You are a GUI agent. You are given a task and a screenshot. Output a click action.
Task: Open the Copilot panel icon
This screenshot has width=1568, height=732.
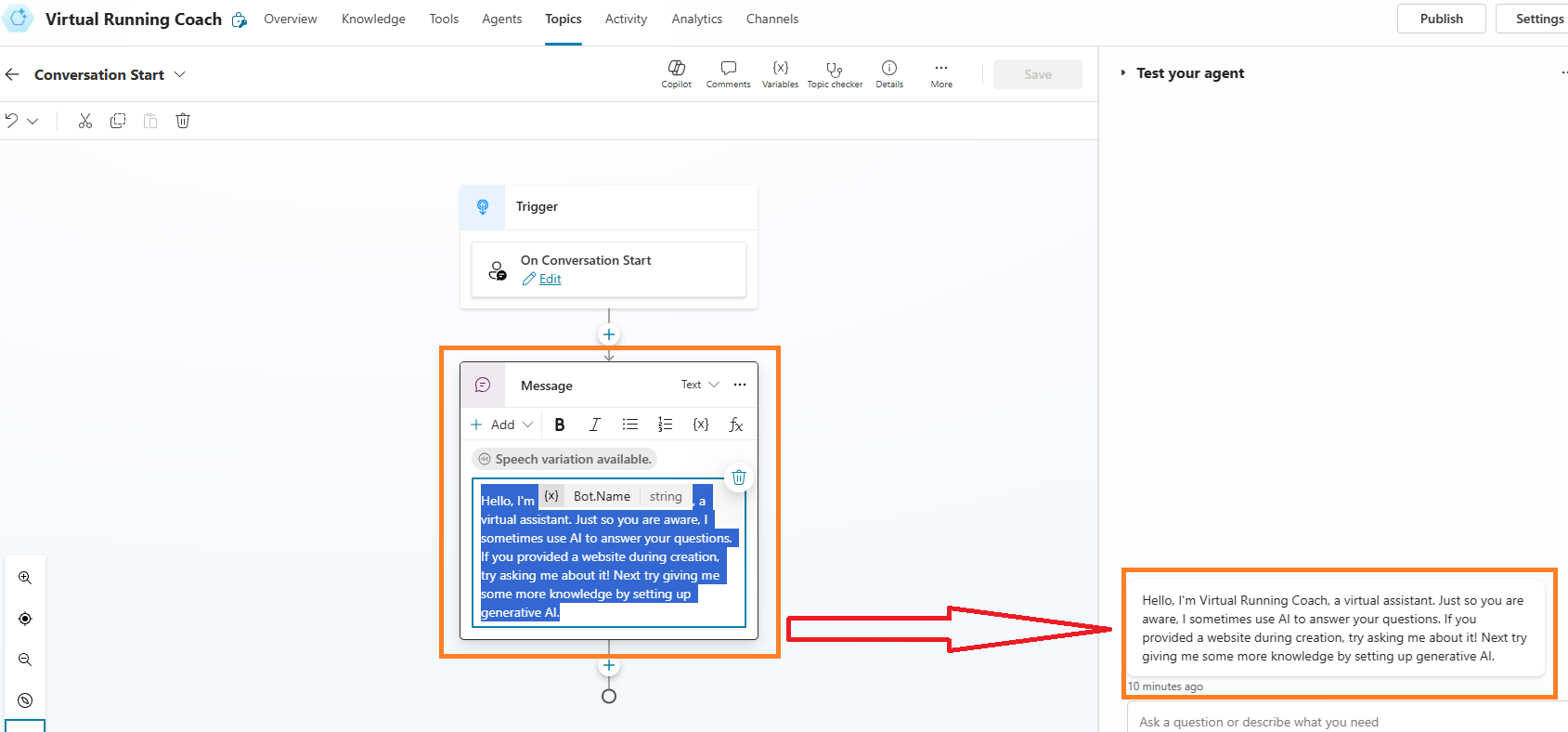point(676,73)
